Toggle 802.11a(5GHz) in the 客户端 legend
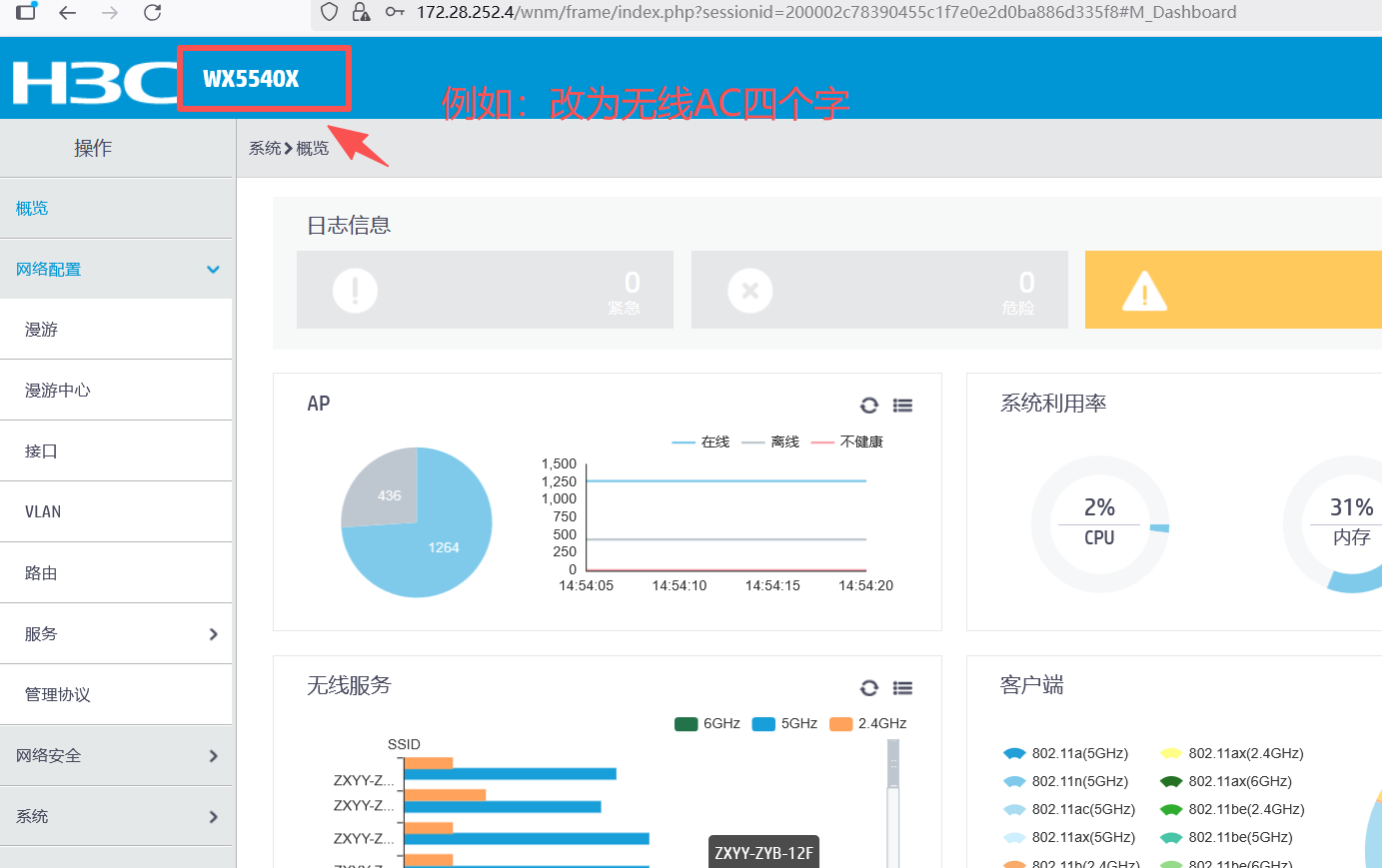The height and width of the screenshot is (868, 1382). click(x=1066, y=753)
